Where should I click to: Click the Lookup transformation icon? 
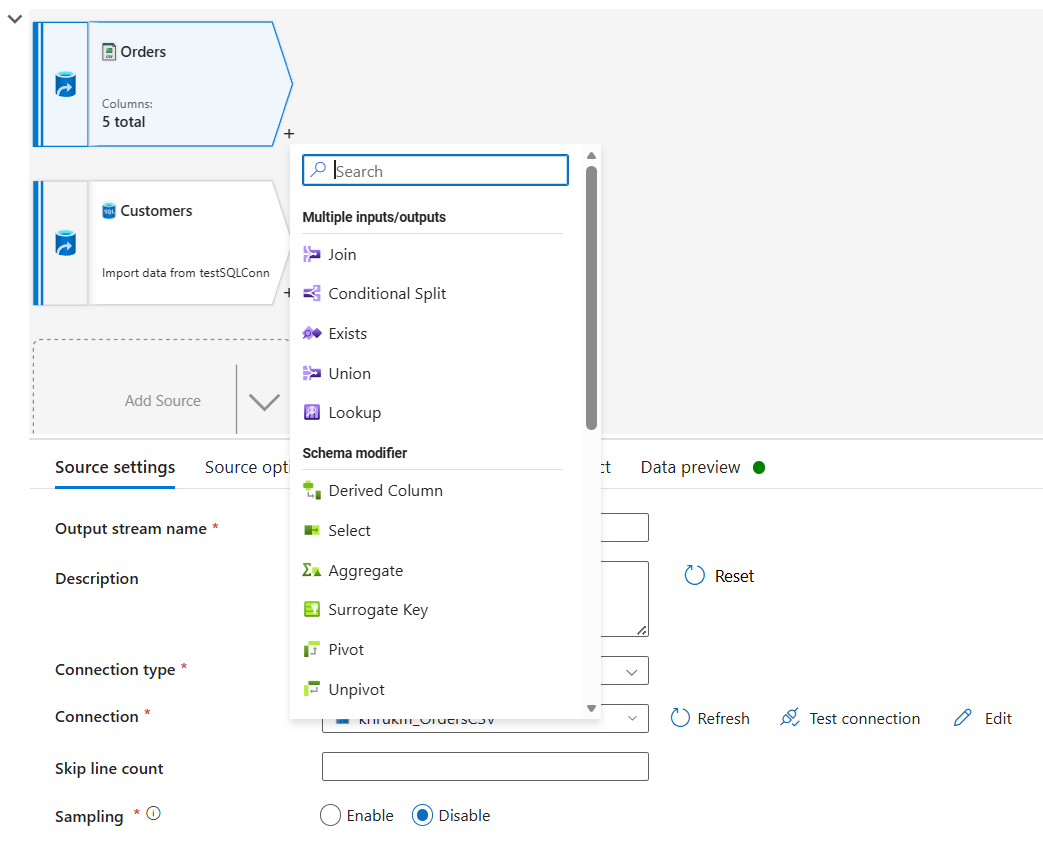point(311,412)
